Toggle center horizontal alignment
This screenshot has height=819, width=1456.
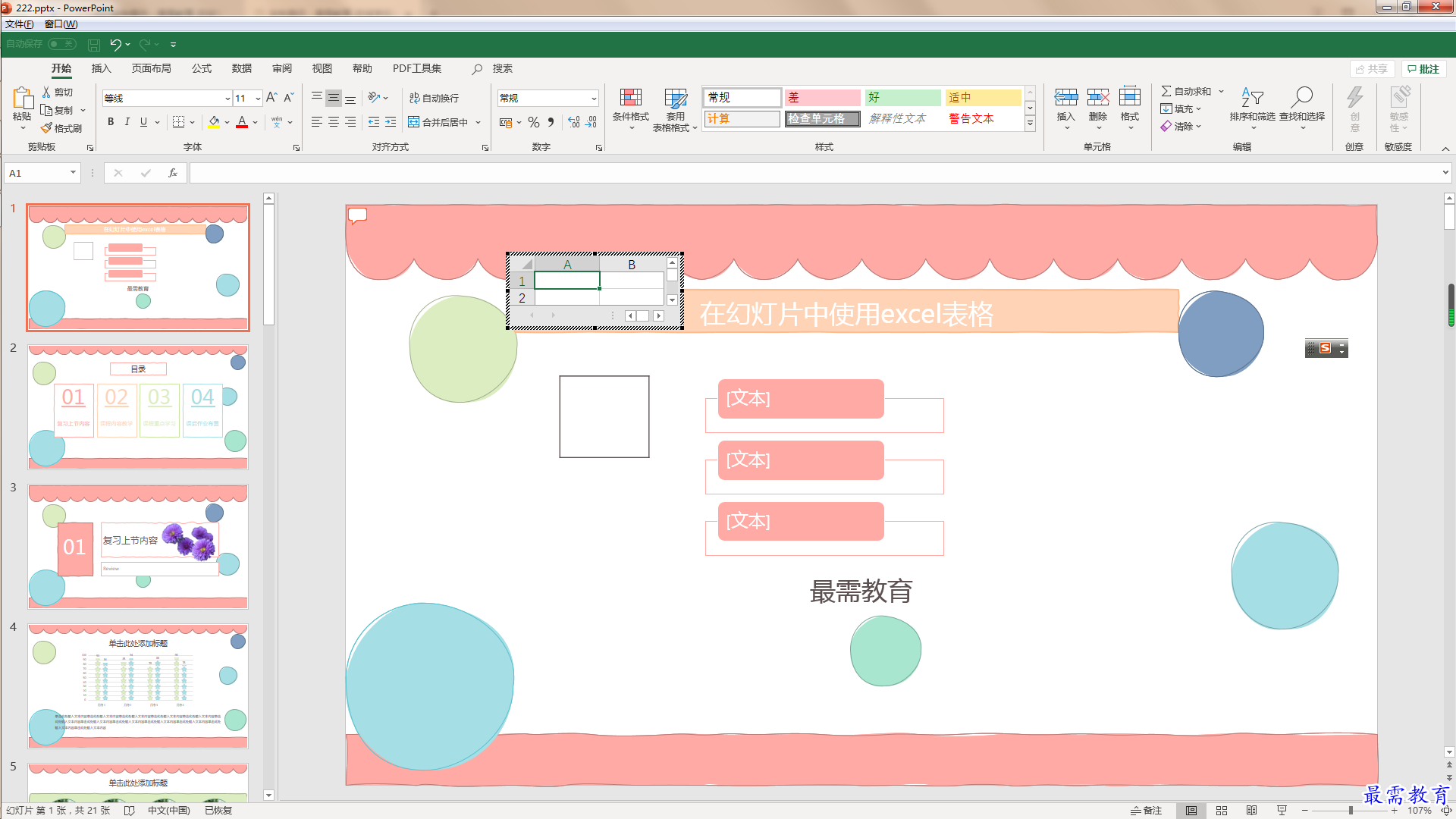pos(334,122)
